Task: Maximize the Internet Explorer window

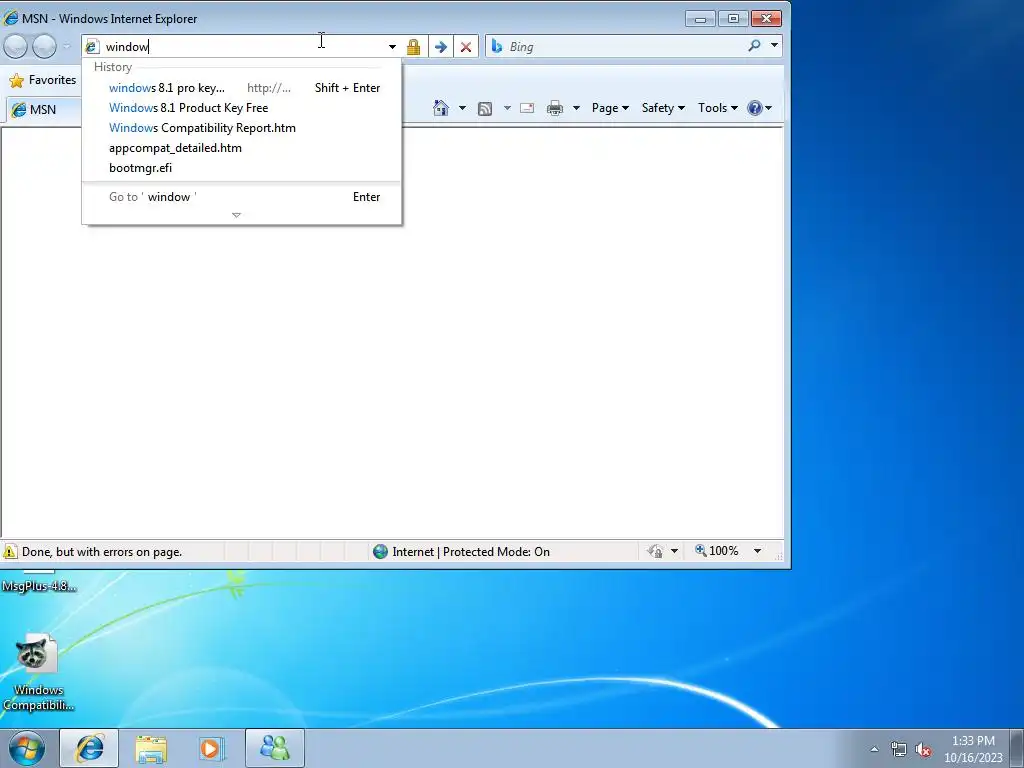Action: 733,18
